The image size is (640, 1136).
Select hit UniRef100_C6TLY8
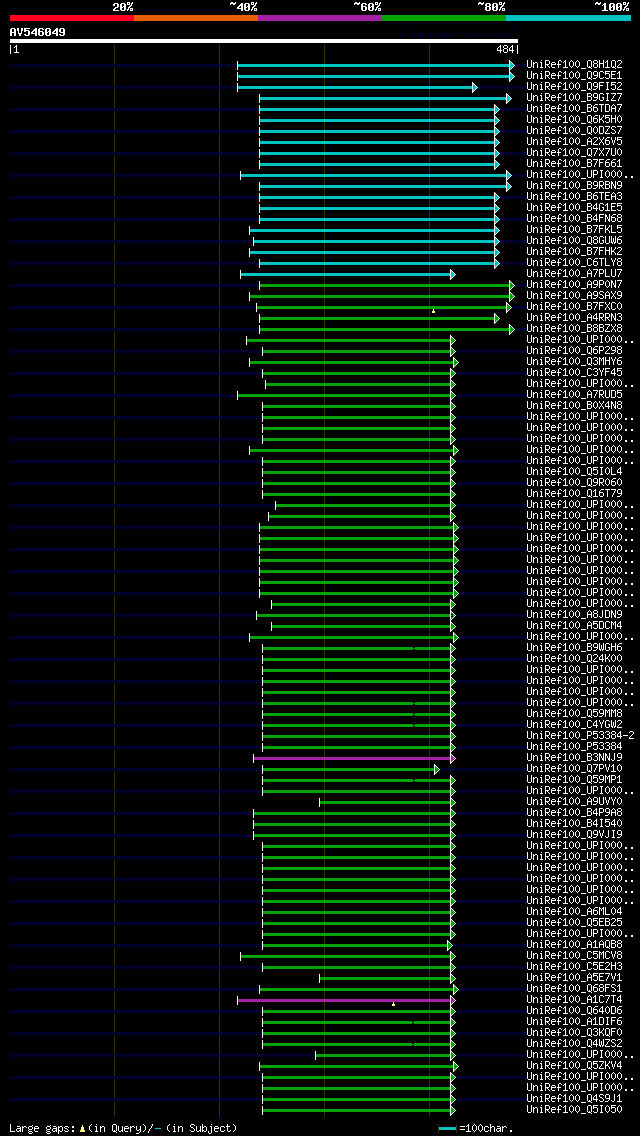pos(574,263)
